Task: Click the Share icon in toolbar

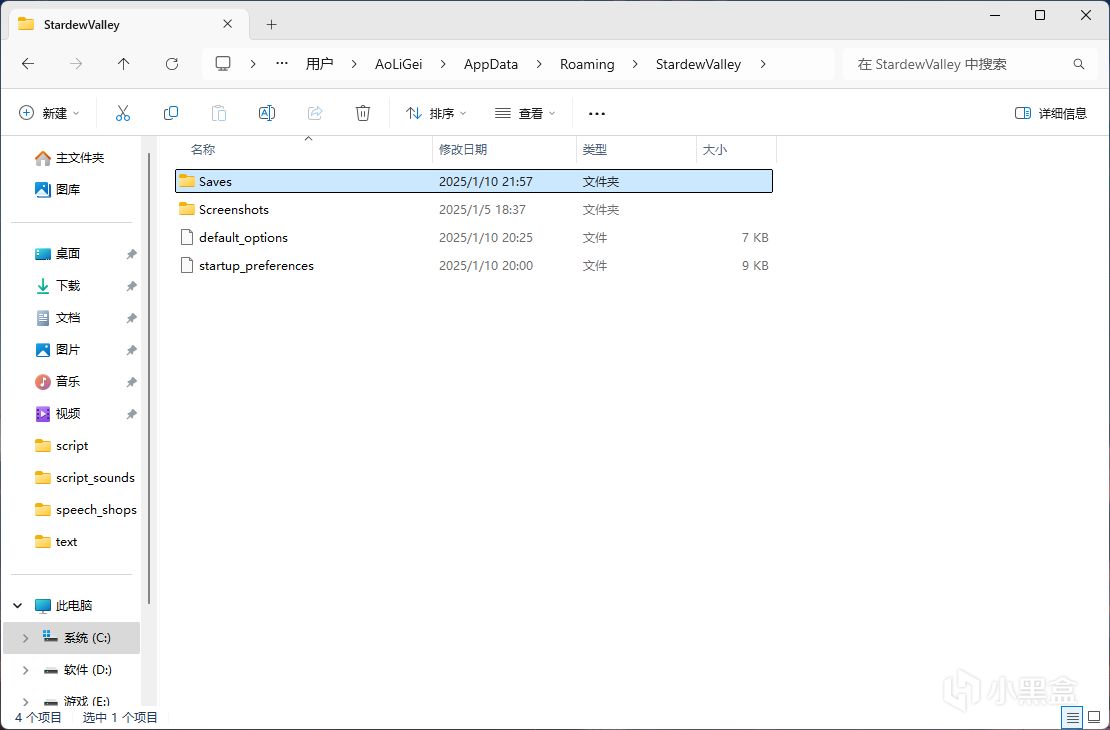Action: pyautogui.click(x=315, y=113)
